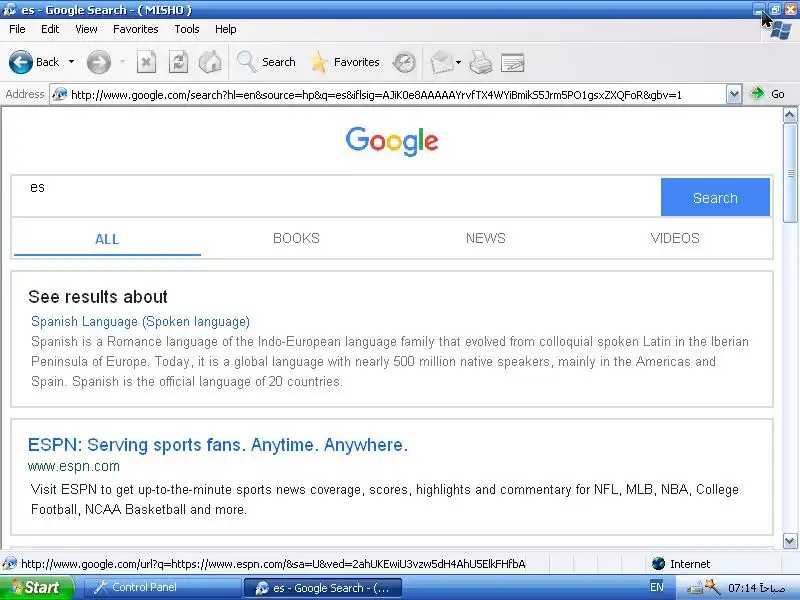Click the taskbar clock showing 07:14
The height and width of the screenshot is (600, 800).
757,588
